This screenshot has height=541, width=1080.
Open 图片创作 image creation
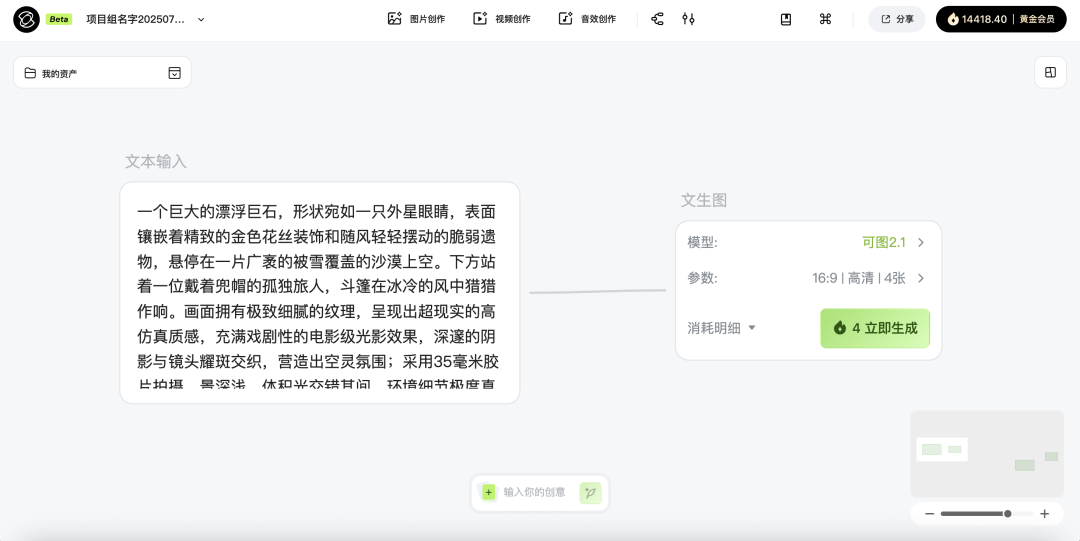tap(416, 19)
